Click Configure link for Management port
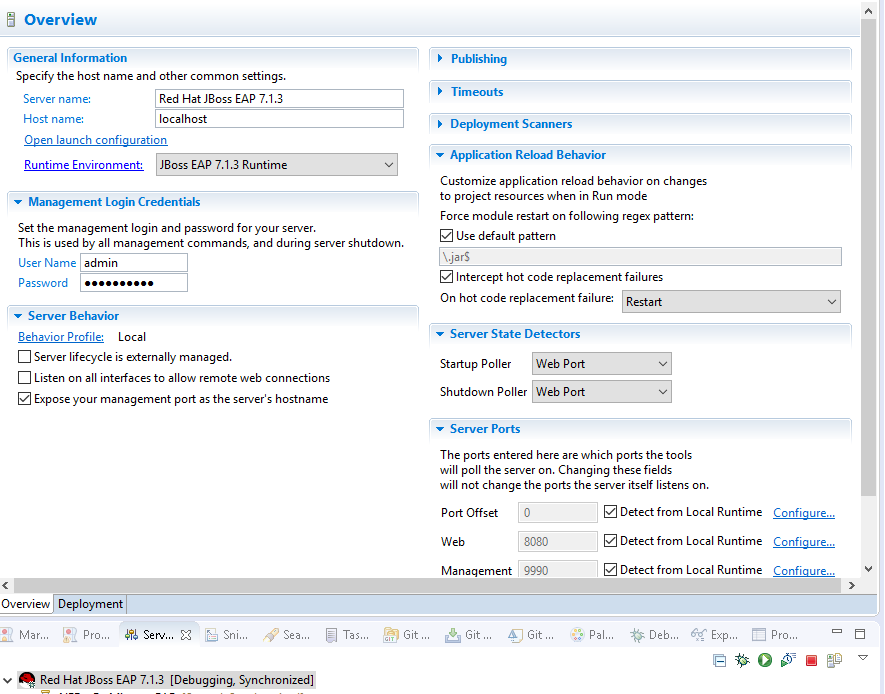Image resolution: width=885 pixels, height=694 pixels. [804, 570]
